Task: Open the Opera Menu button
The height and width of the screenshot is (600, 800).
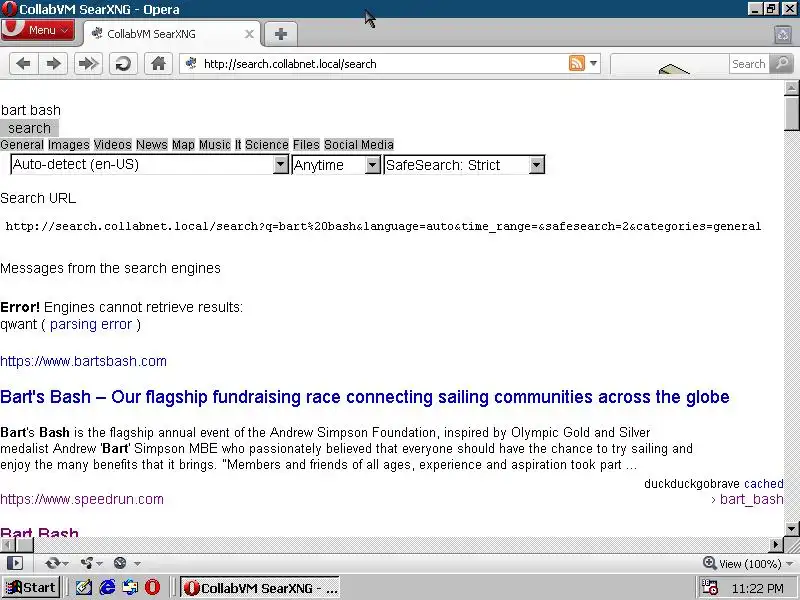Action: [38, 31]
